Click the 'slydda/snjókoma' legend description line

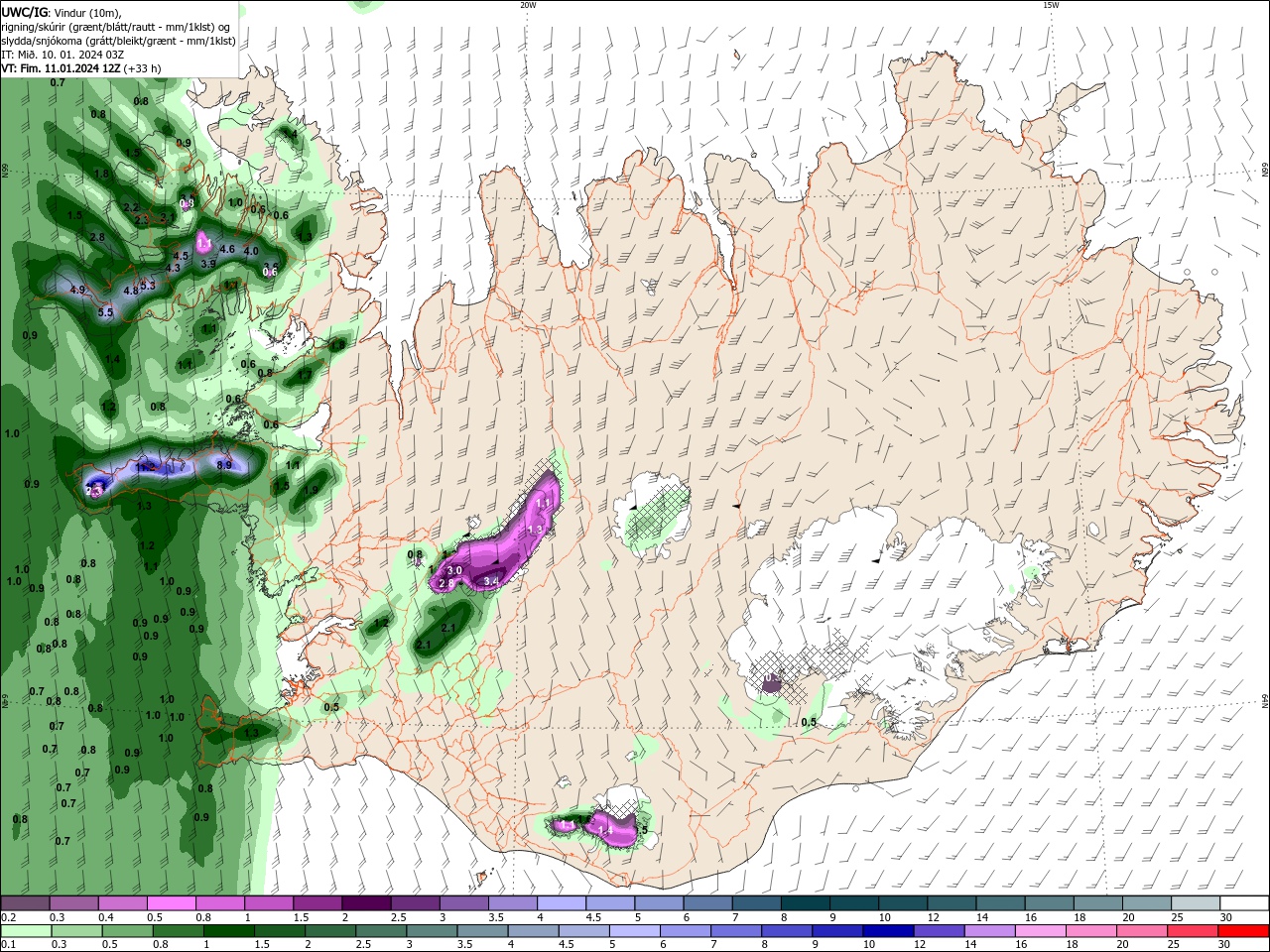(x=118, y=41)
